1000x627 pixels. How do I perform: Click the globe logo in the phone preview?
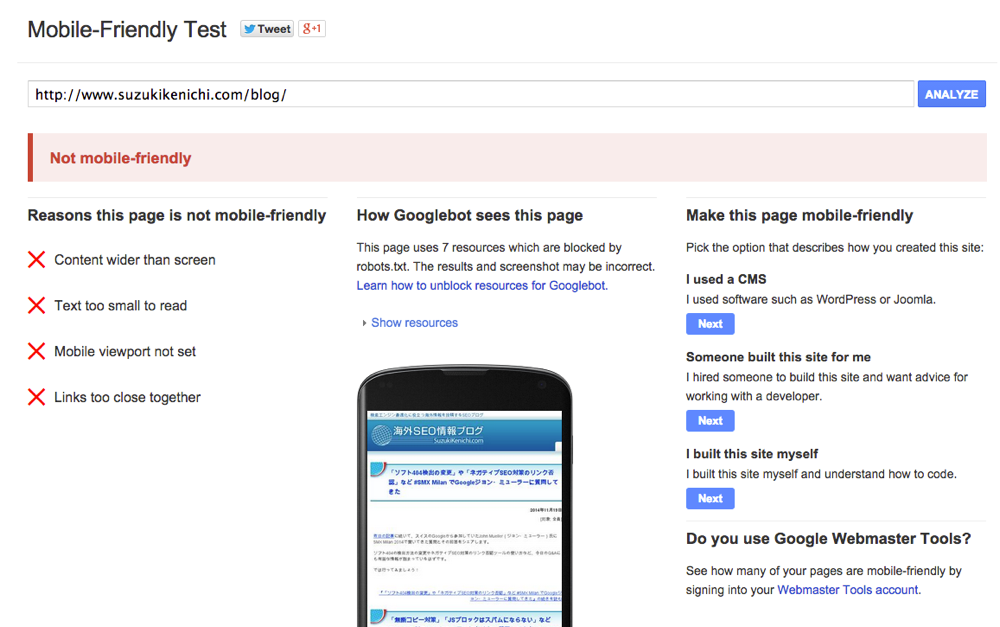click(381, 435)
